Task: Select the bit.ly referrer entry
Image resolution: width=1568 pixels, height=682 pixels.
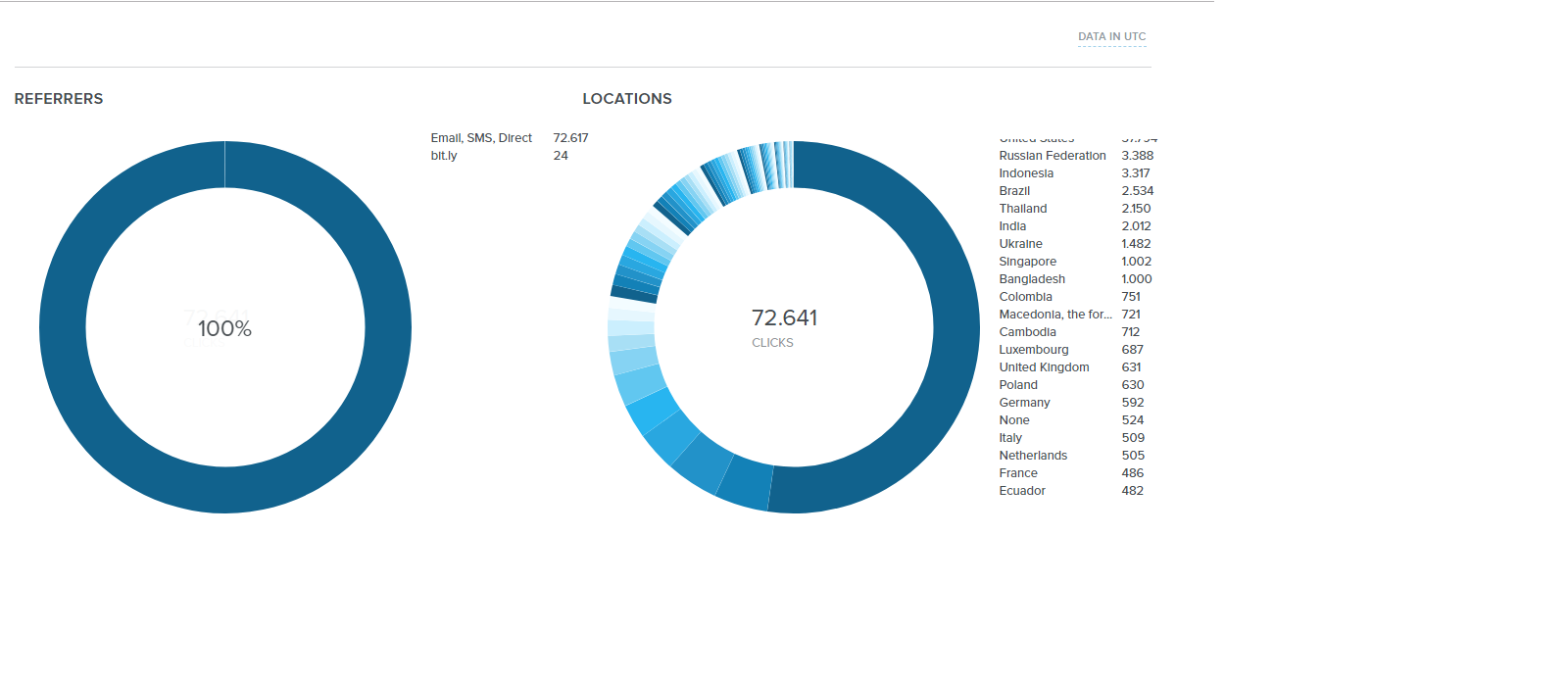Action: click(444, 156)
